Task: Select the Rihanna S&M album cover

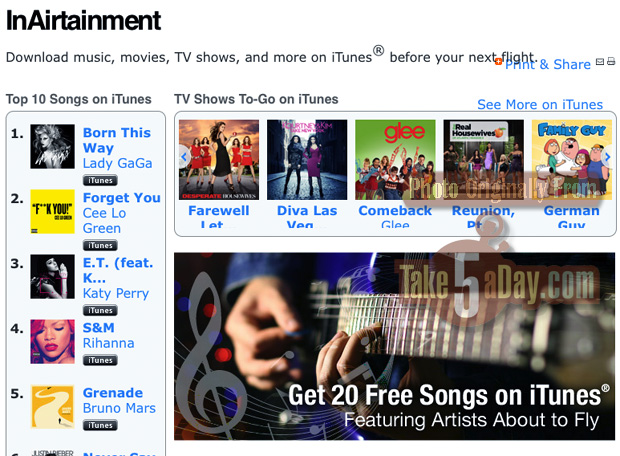Action: [x=53, y=342]
